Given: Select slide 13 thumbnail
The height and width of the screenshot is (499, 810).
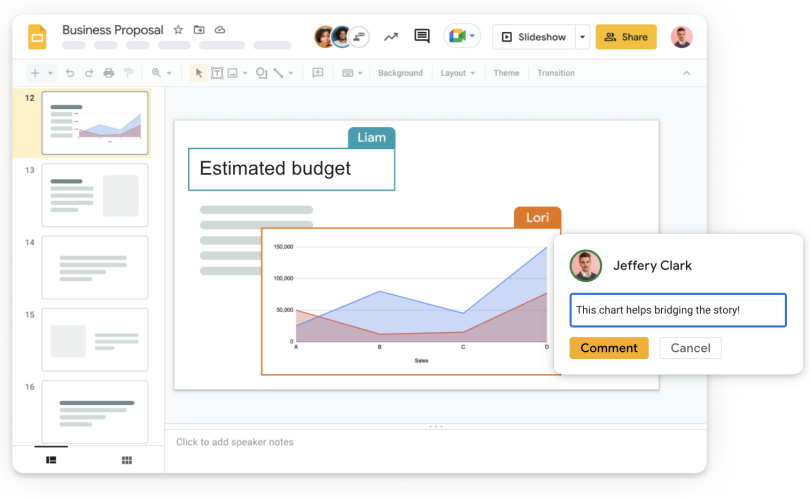Looking at the screenshot, I should click(95, 195).
